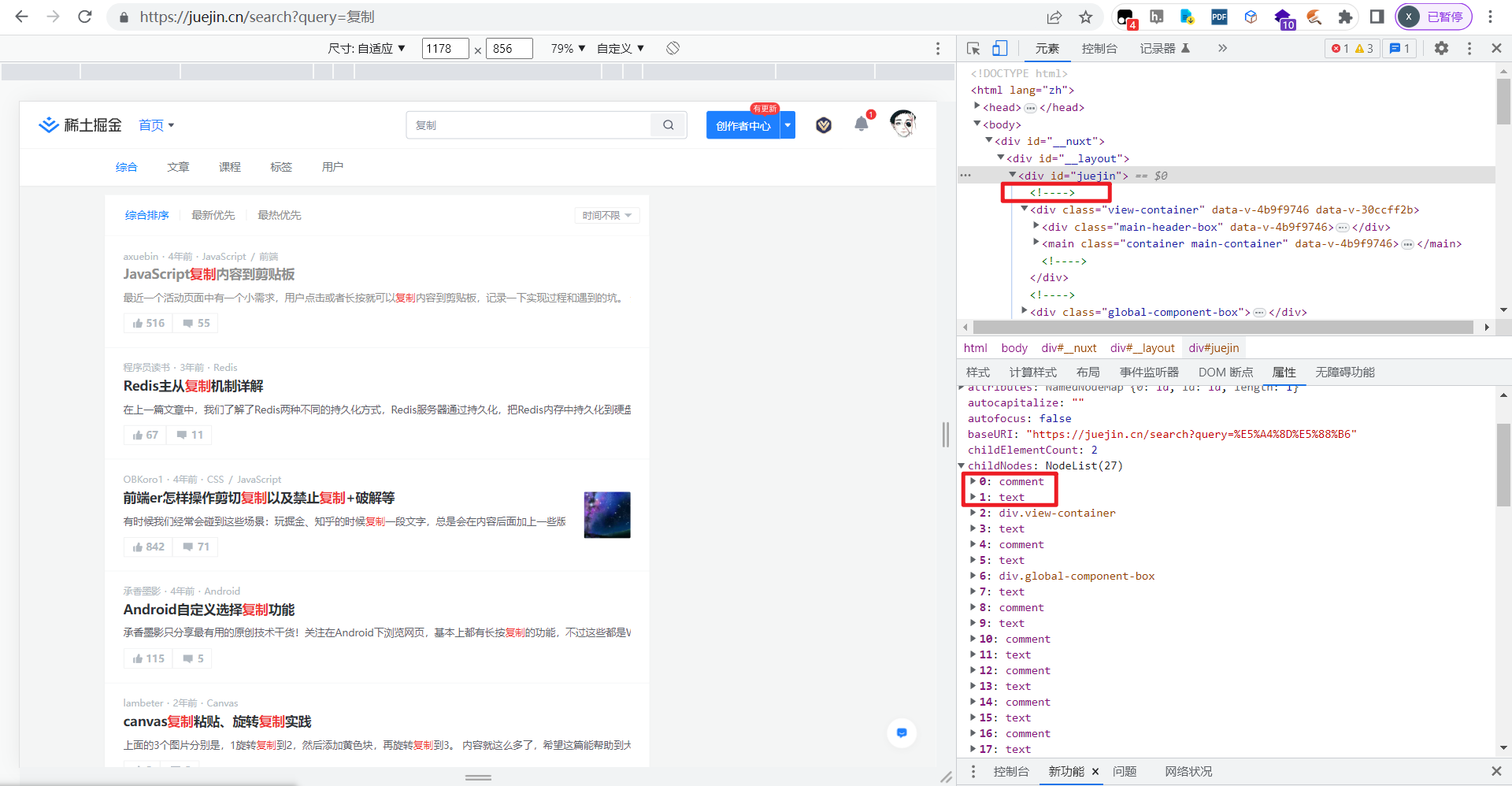Open Chrome three-dot menu
This screenshot has width=1512, height=786.
pos(1490,17)
